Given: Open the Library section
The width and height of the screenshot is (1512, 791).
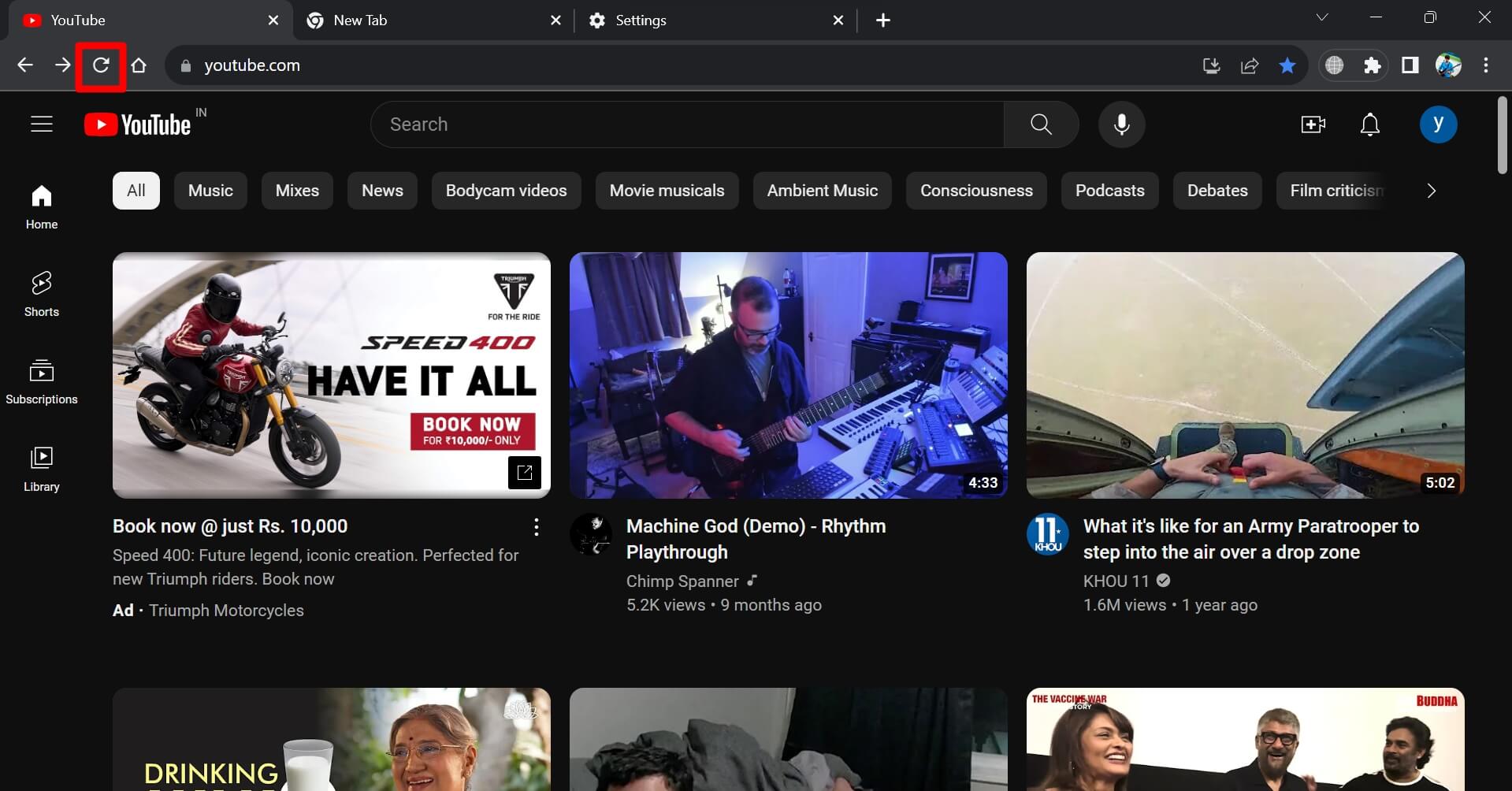Looking at the screenshot, I should click(41, 467).
